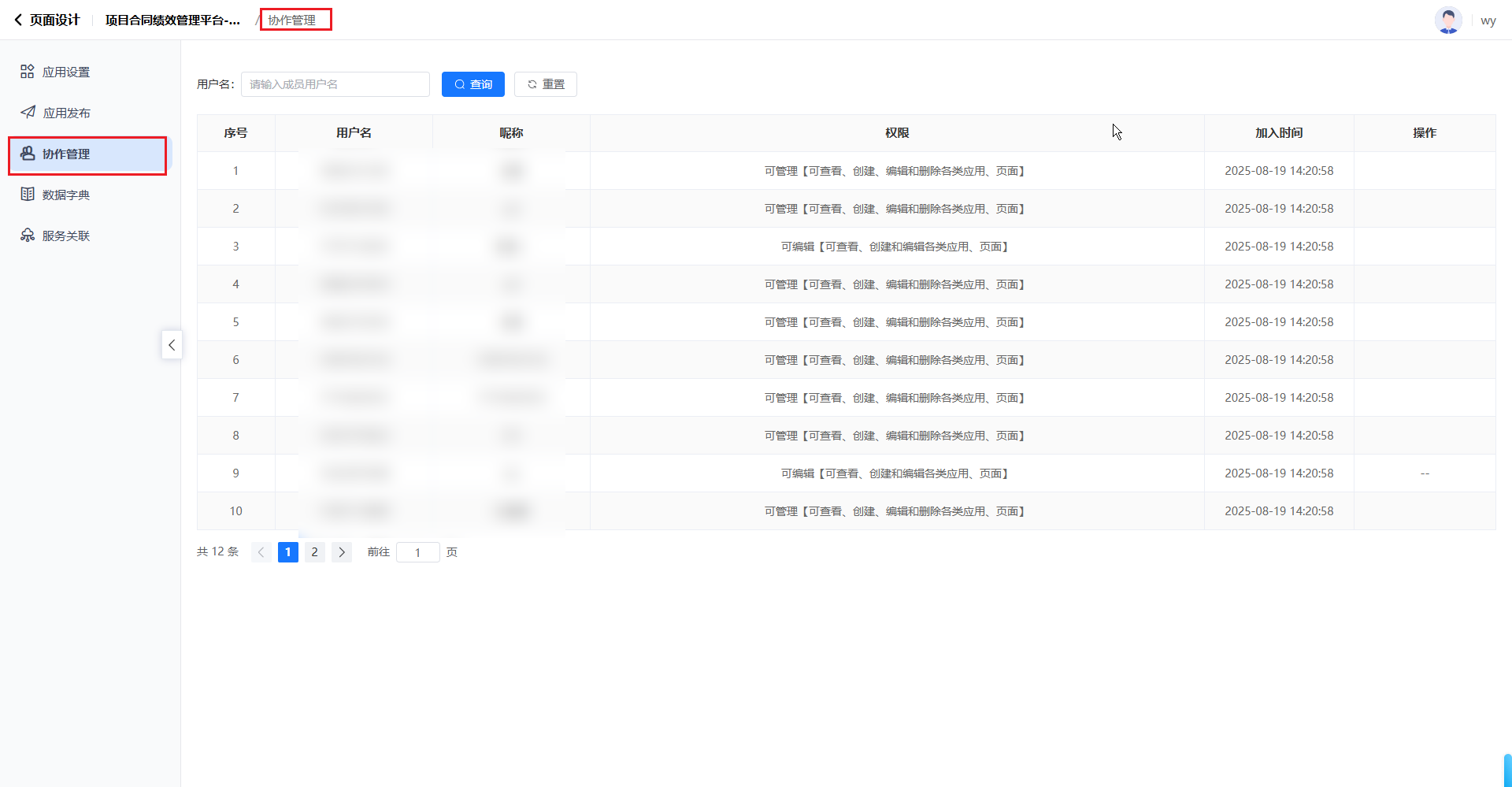Open 服务关联 in sidebar menu

click(66, 236)
